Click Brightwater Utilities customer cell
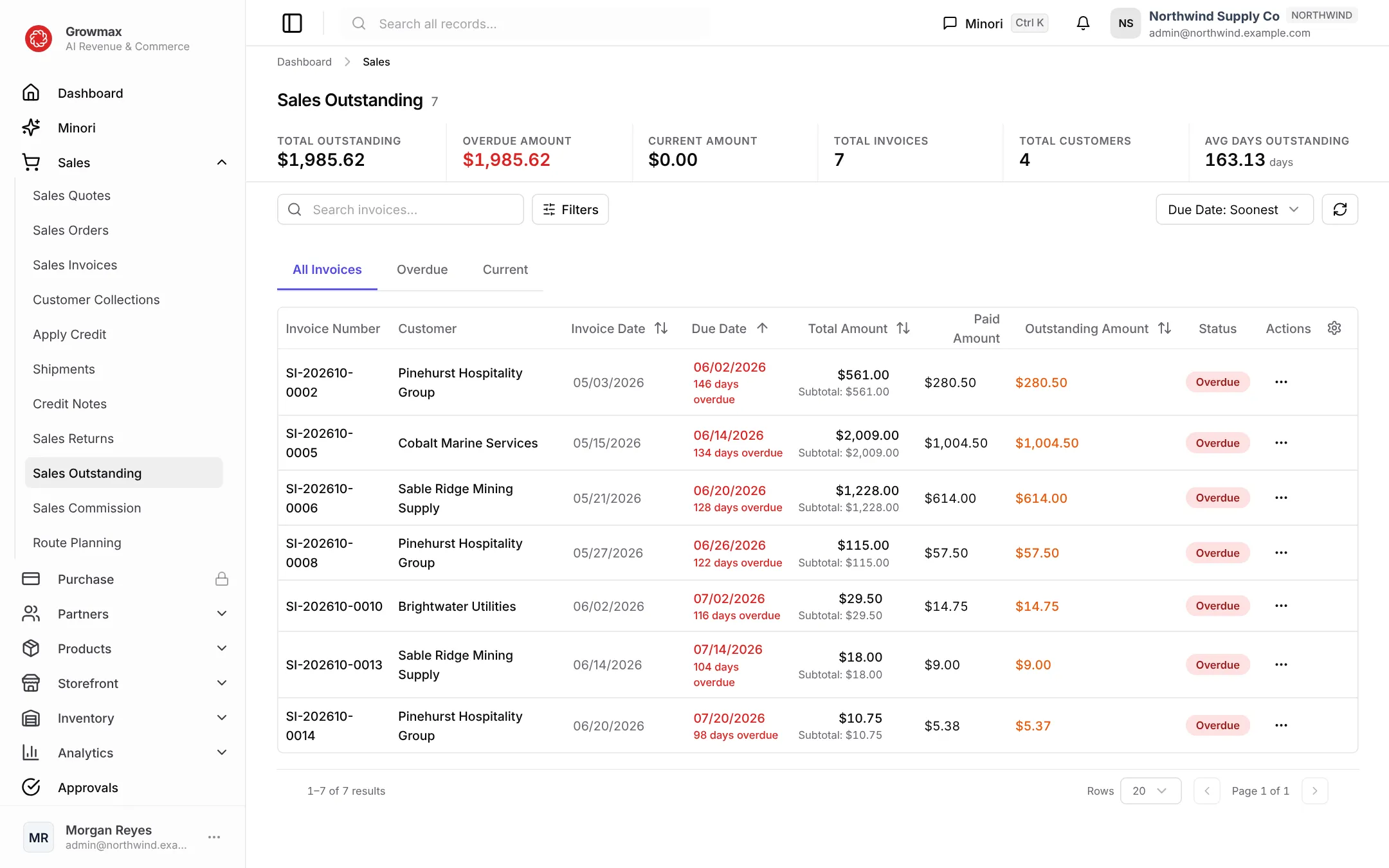This screenshot has height=868, width=1389. click(457, 606)
